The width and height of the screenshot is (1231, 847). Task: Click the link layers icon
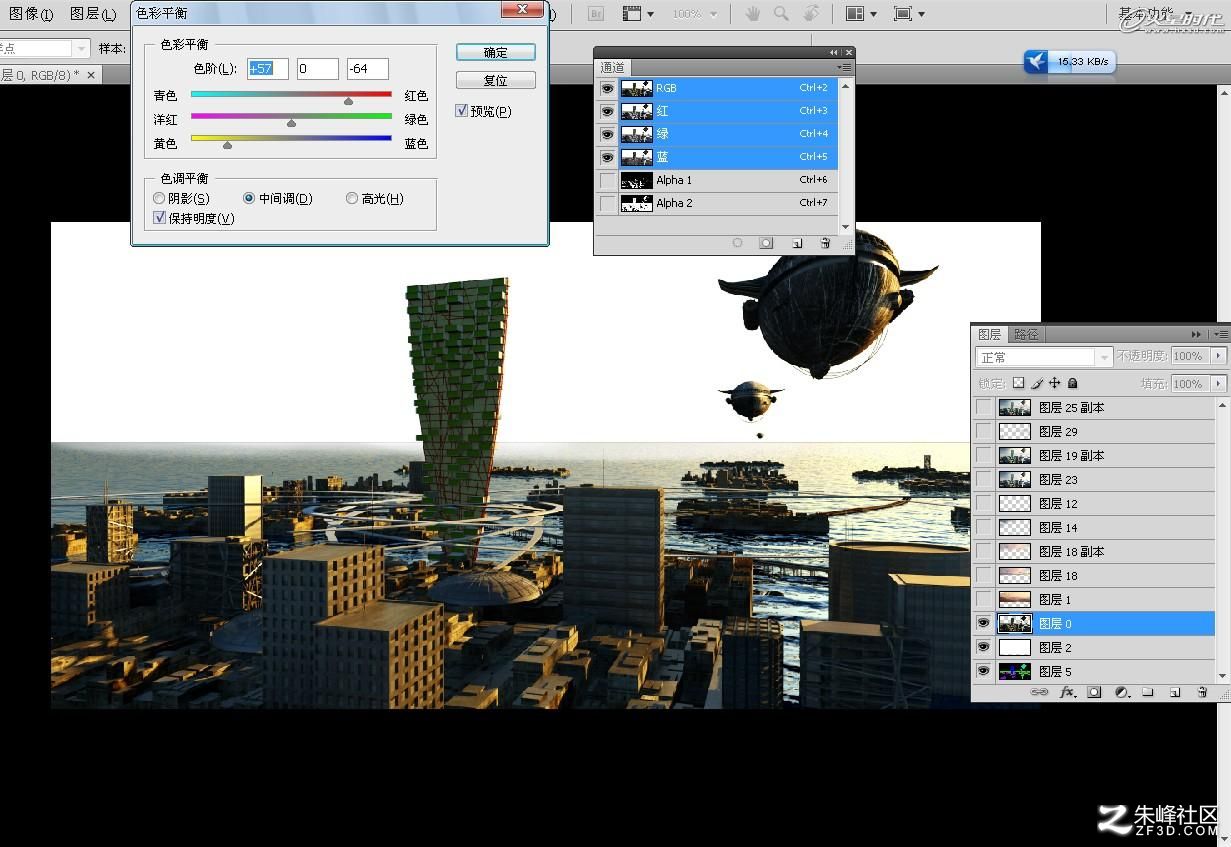coord(1040,692)
